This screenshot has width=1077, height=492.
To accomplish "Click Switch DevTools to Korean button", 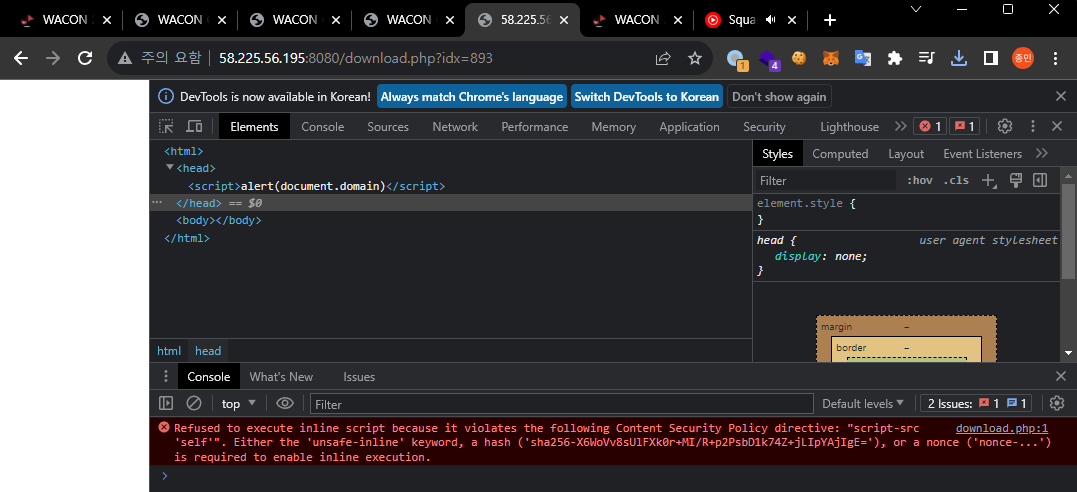I will [x=647, y=97].
